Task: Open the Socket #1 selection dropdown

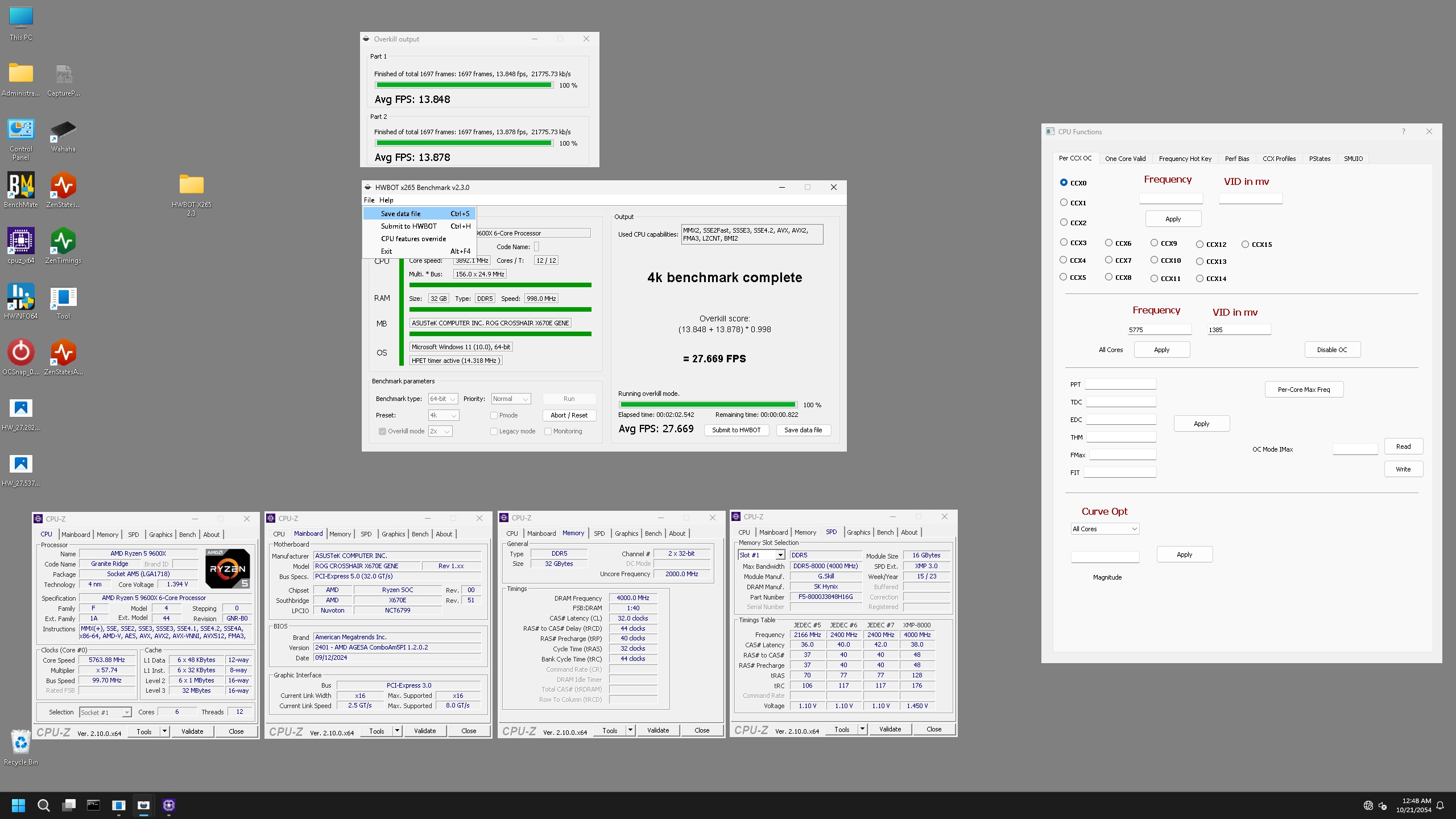Action: 105,712
